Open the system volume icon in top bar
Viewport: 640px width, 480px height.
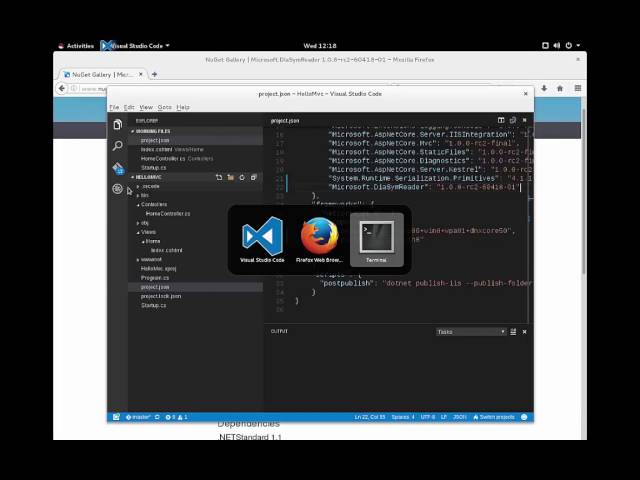[557, 45]
